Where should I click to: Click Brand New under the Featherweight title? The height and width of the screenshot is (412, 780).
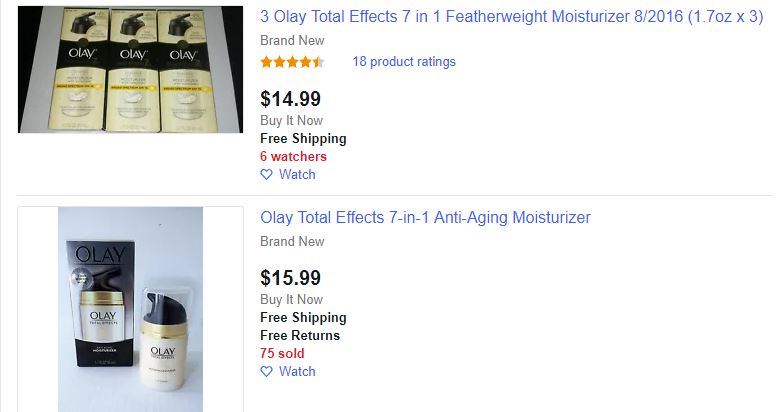point(292,41)
